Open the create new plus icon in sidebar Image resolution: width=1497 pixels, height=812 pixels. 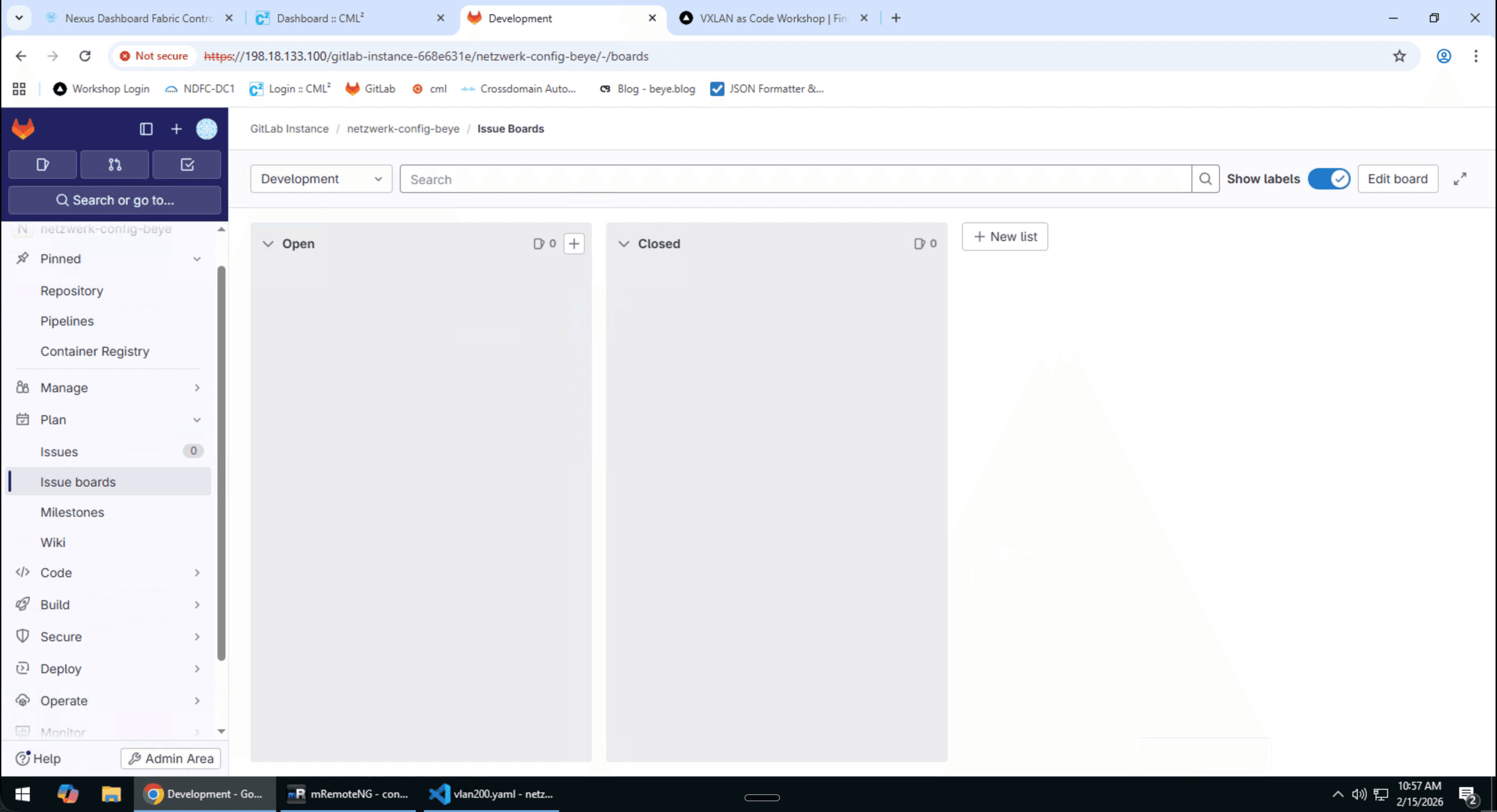pyautogui.click(x=176, y=129)
